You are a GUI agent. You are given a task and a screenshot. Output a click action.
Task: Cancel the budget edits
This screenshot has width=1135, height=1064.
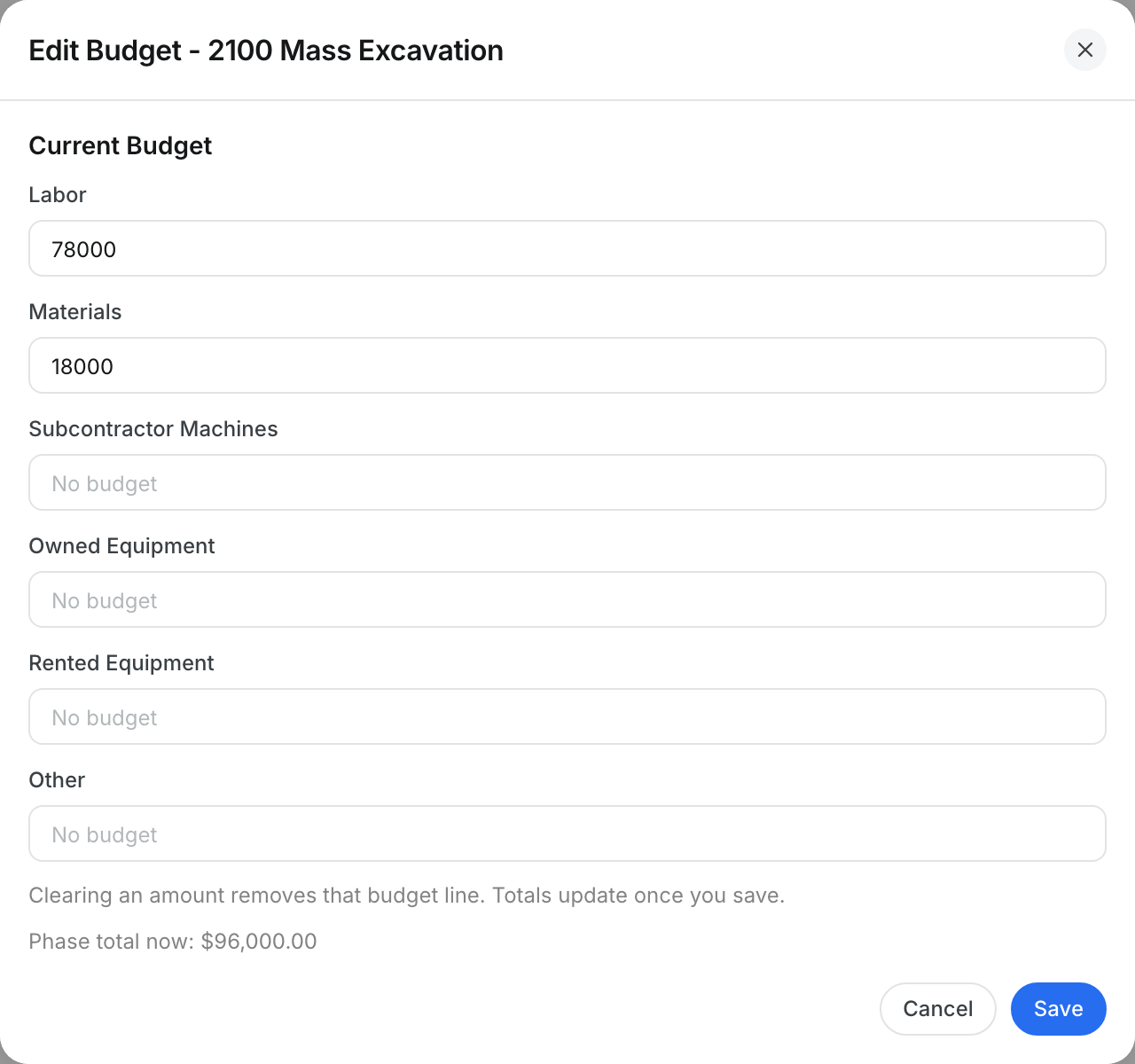(x=938, y=1009)
